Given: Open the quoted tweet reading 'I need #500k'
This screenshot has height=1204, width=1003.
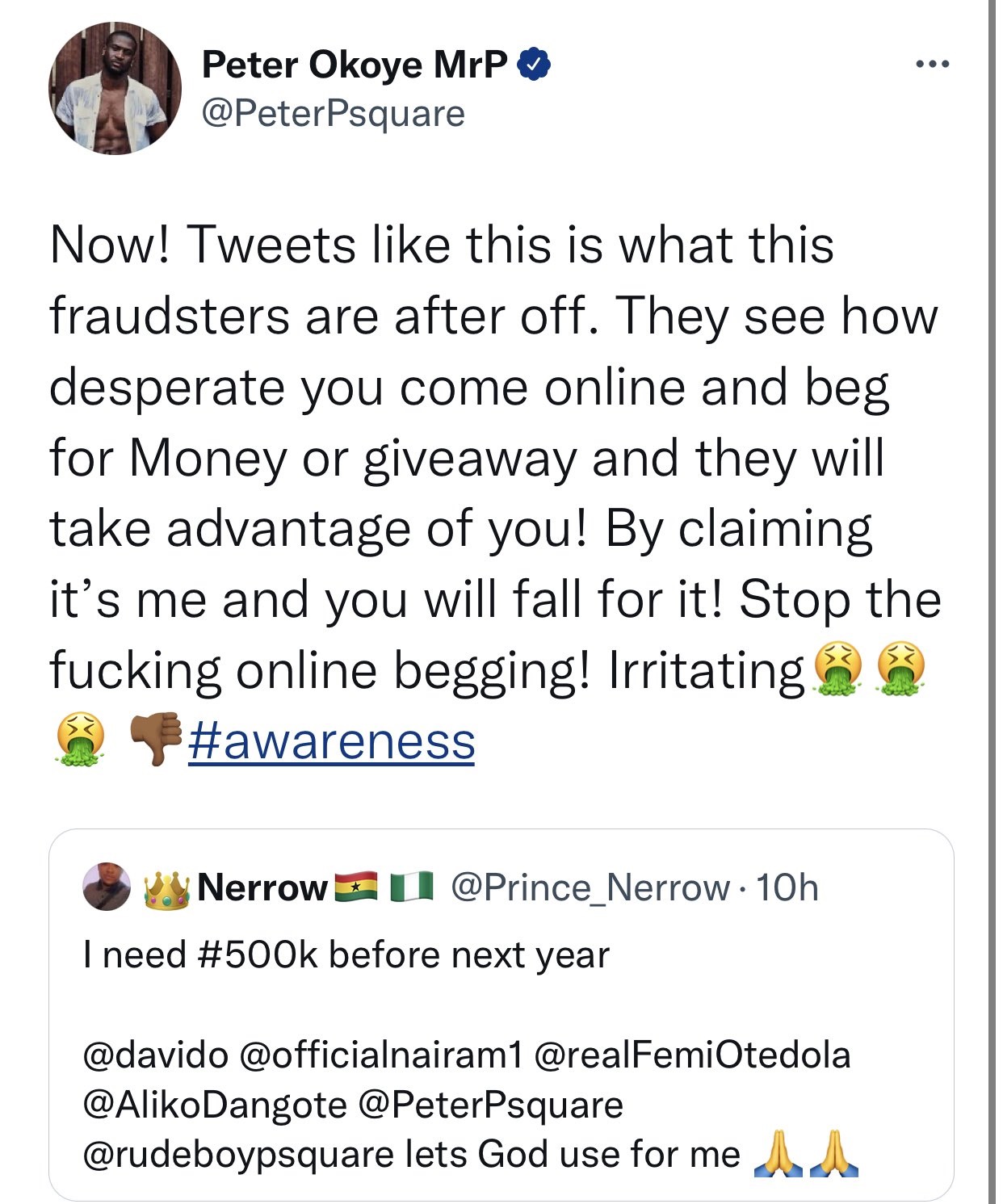Looking at the screenshot, I should pyautogui.click(x=346, y=955).
